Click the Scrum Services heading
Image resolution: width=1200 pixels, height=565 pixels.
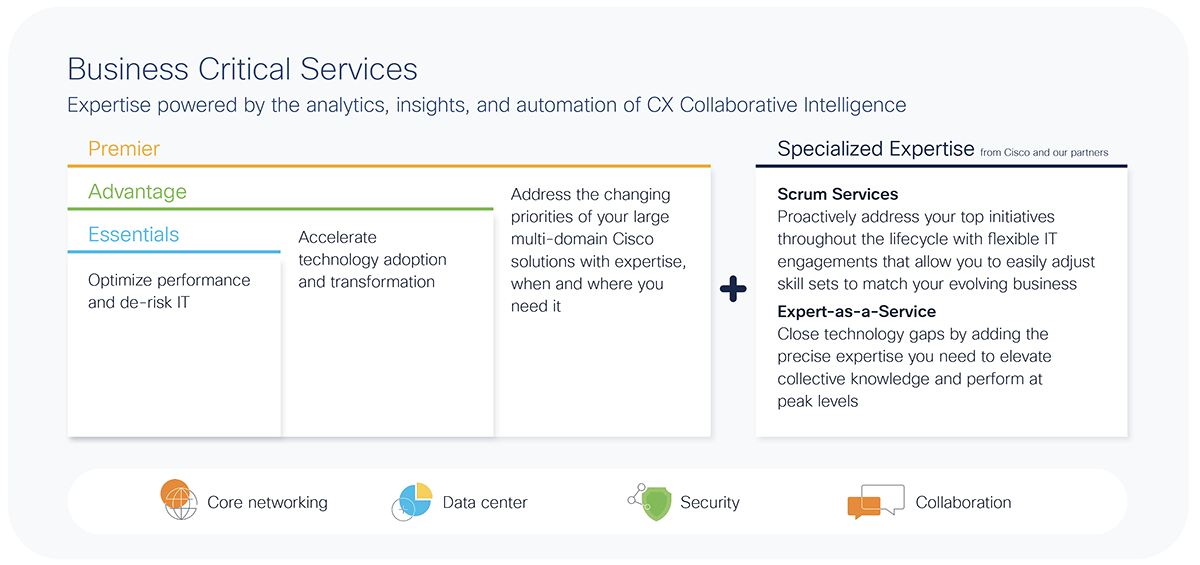(x=838, y=194)
